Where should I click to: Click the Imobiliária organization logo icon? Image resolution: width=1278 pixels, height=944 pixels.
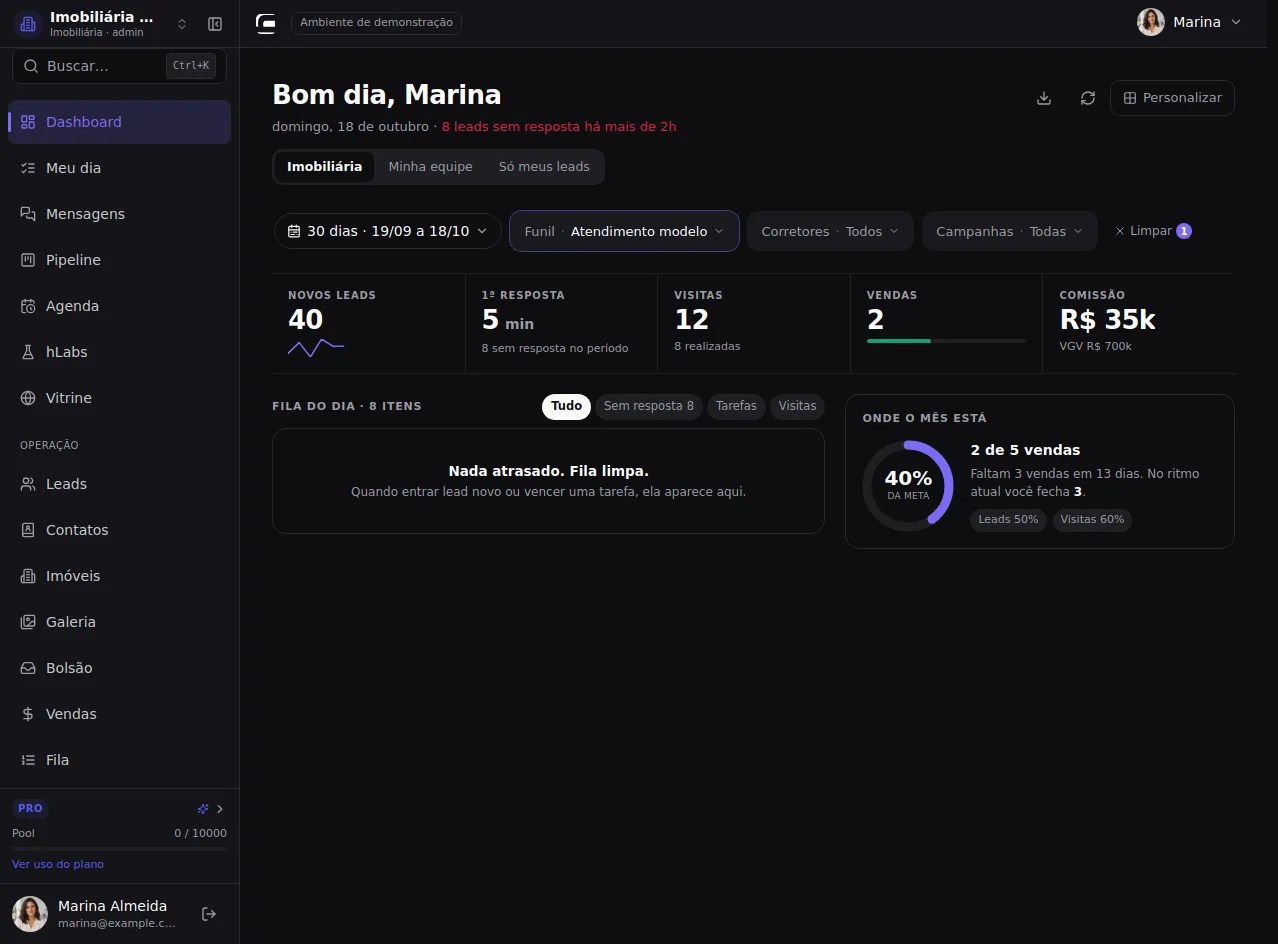click(28, 24)
